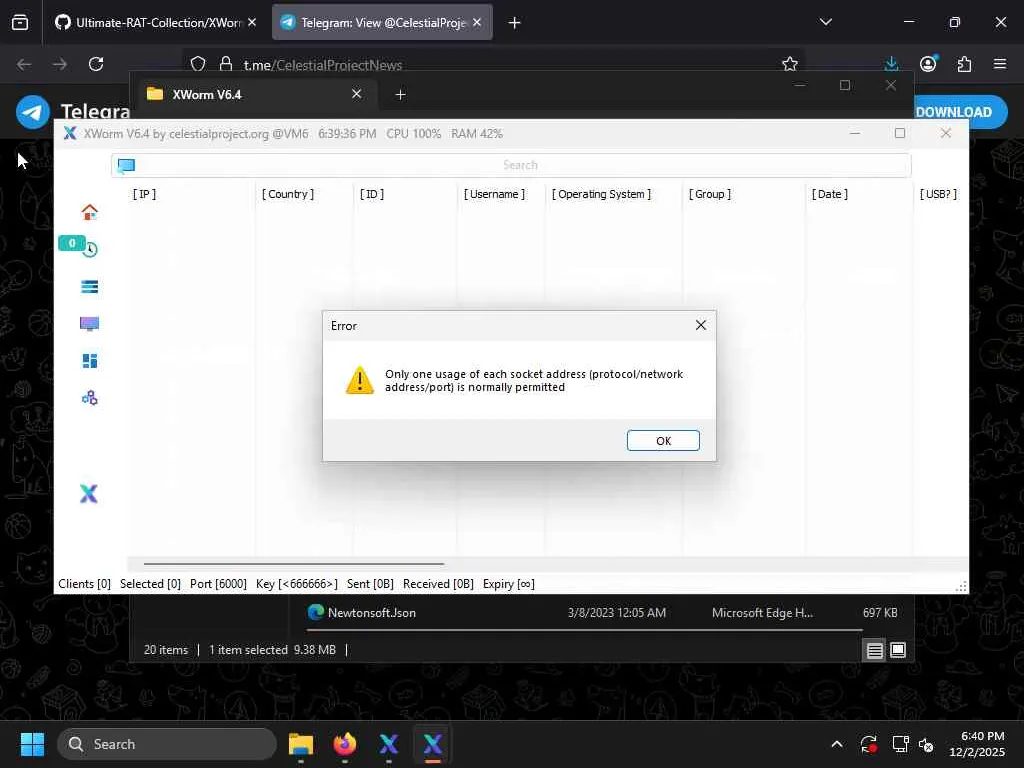This screenshot has height=768, width=1024.
Task: Click the Telegram logo on webpage
Action: coord(33,112)
